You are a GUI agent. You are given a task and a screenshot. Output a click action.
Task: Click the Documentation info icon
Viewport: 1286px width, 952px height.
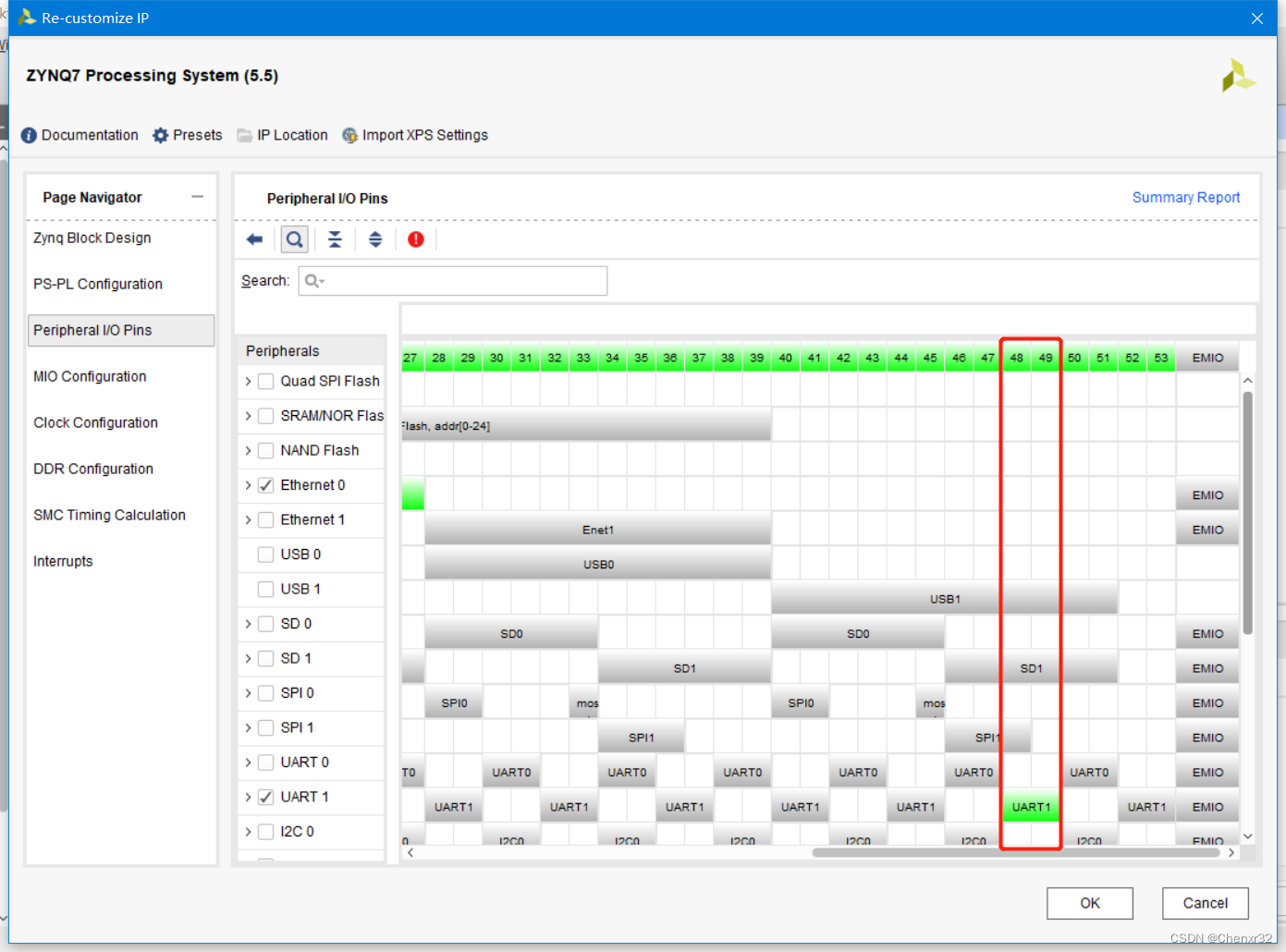coord(29,135)
